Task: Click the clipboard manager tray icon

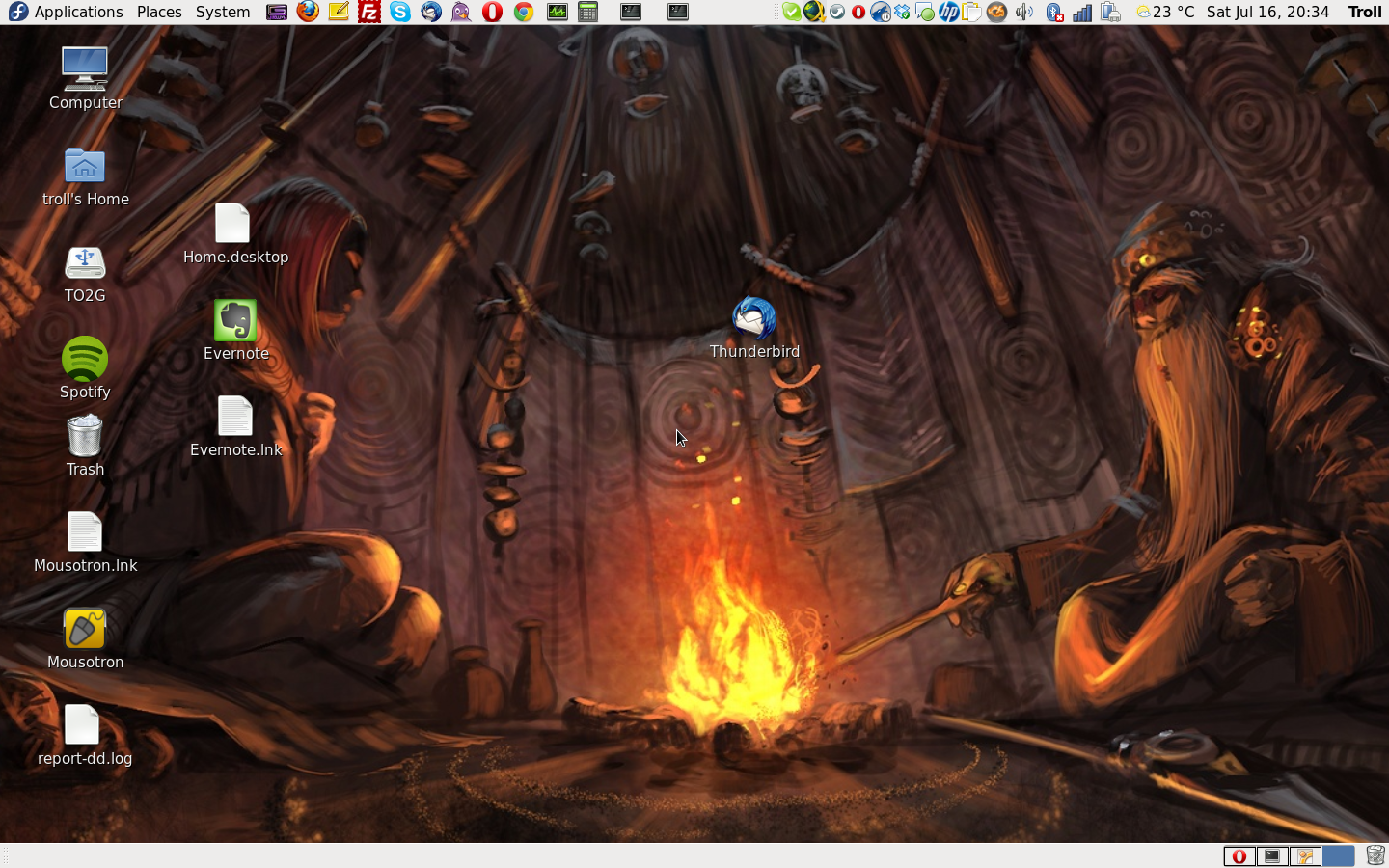Action: (x=972, y=12)
